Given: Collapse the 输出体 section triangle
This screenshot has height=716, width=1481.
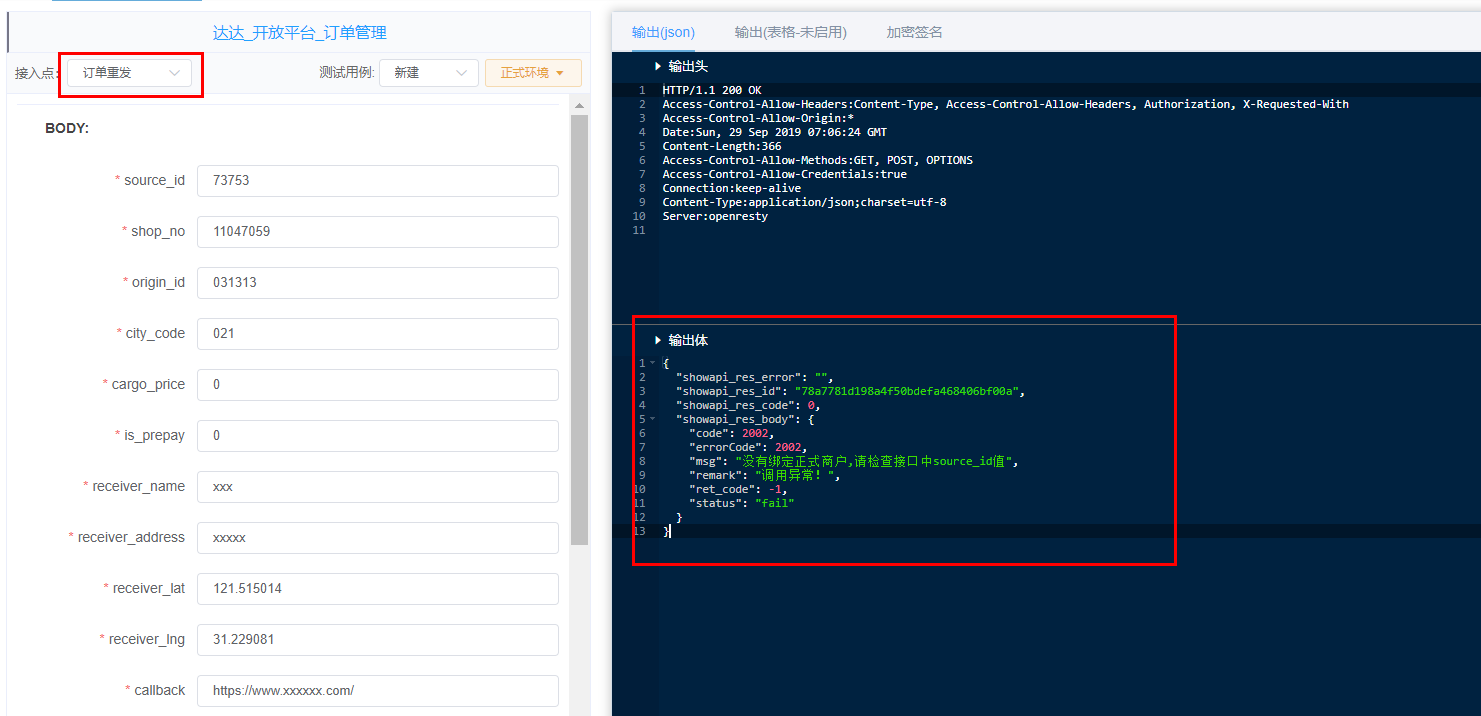Looking at the screenshot, I should (658, 340).
